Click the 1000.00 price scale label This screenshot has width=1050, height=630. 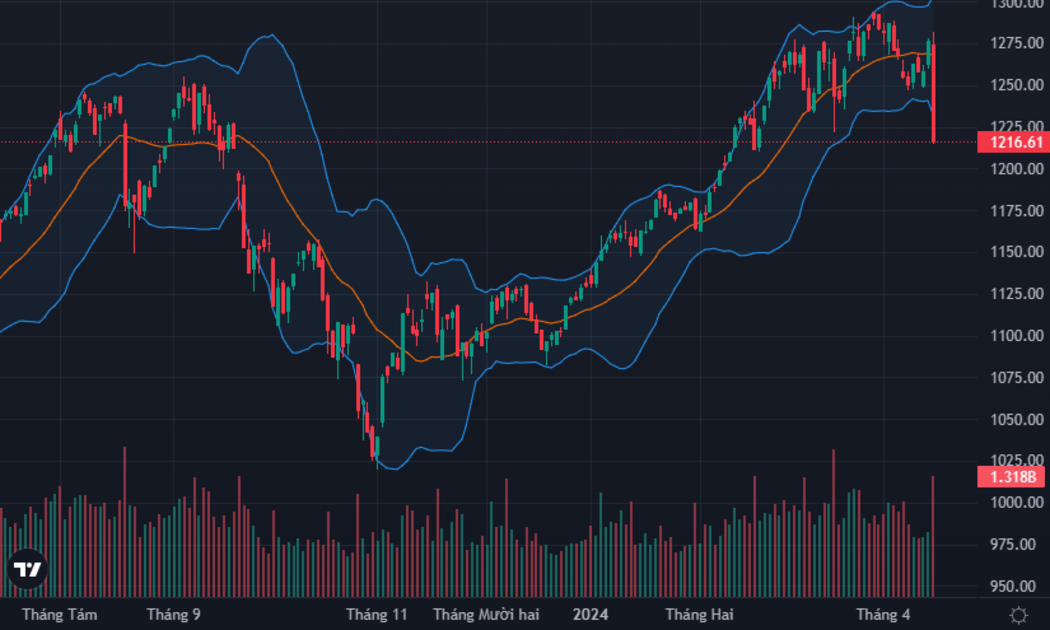(1017, 503)
